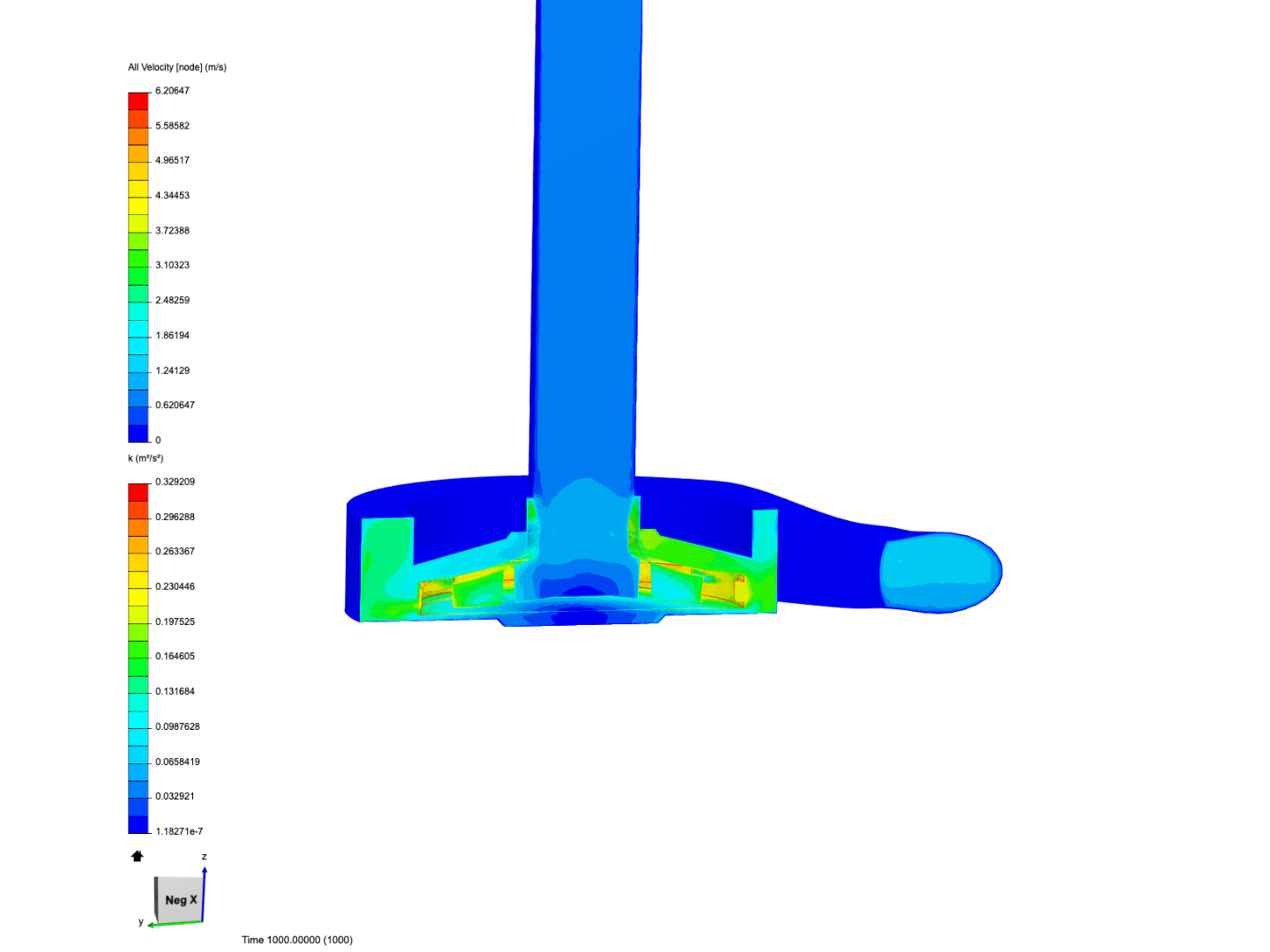
Task: Select the velocity legend value 1.24129
Action: 172,371
